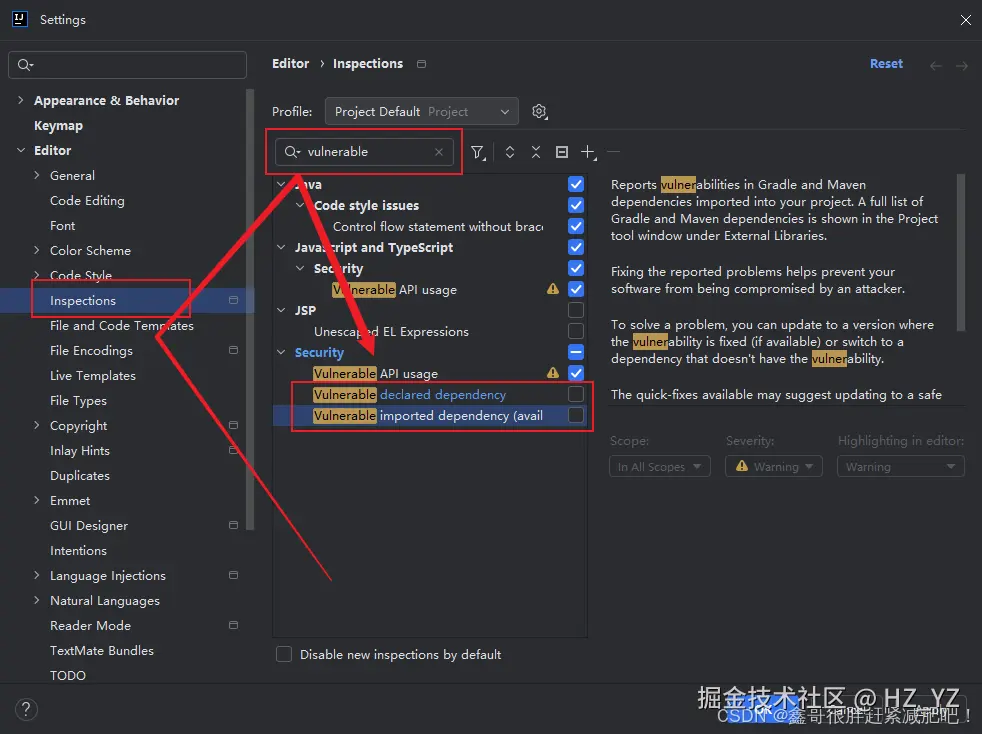
Task: Toggle the JSP group checkbox
Action: [576, 310]
